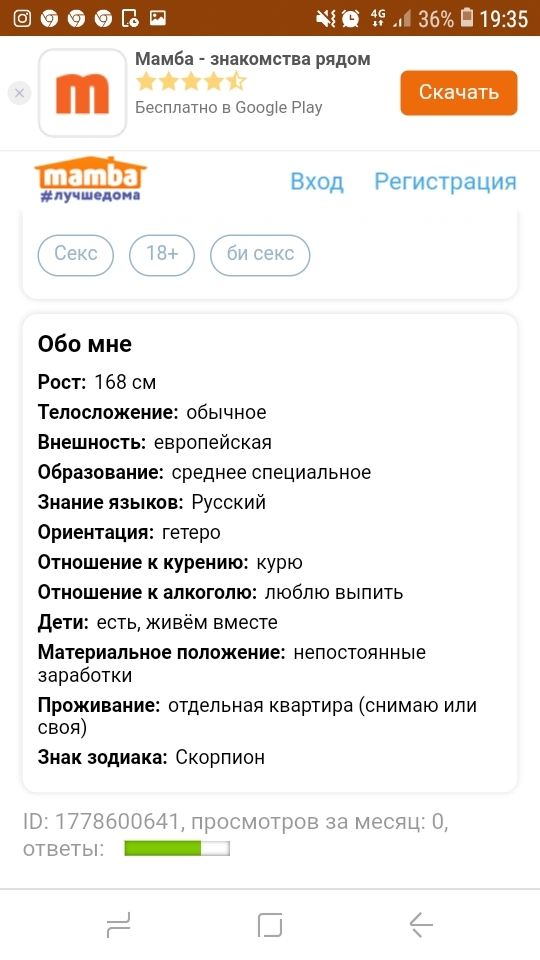Viewport: 540px width, 960px height.
Task: Select the би секс interest tag
Action: pyautogui.click(x=260, y=255)
